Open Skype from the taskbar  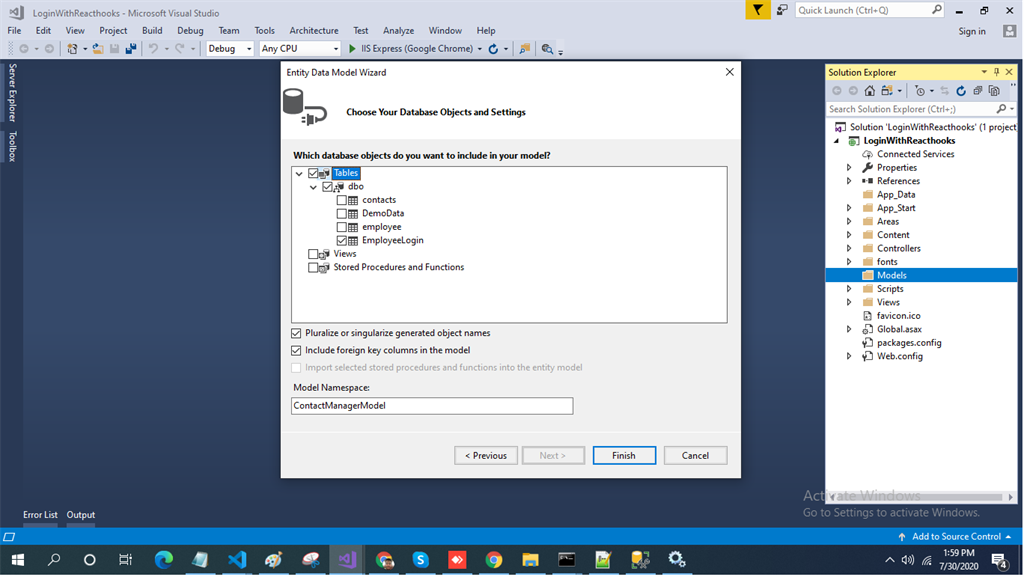point(421,559)
